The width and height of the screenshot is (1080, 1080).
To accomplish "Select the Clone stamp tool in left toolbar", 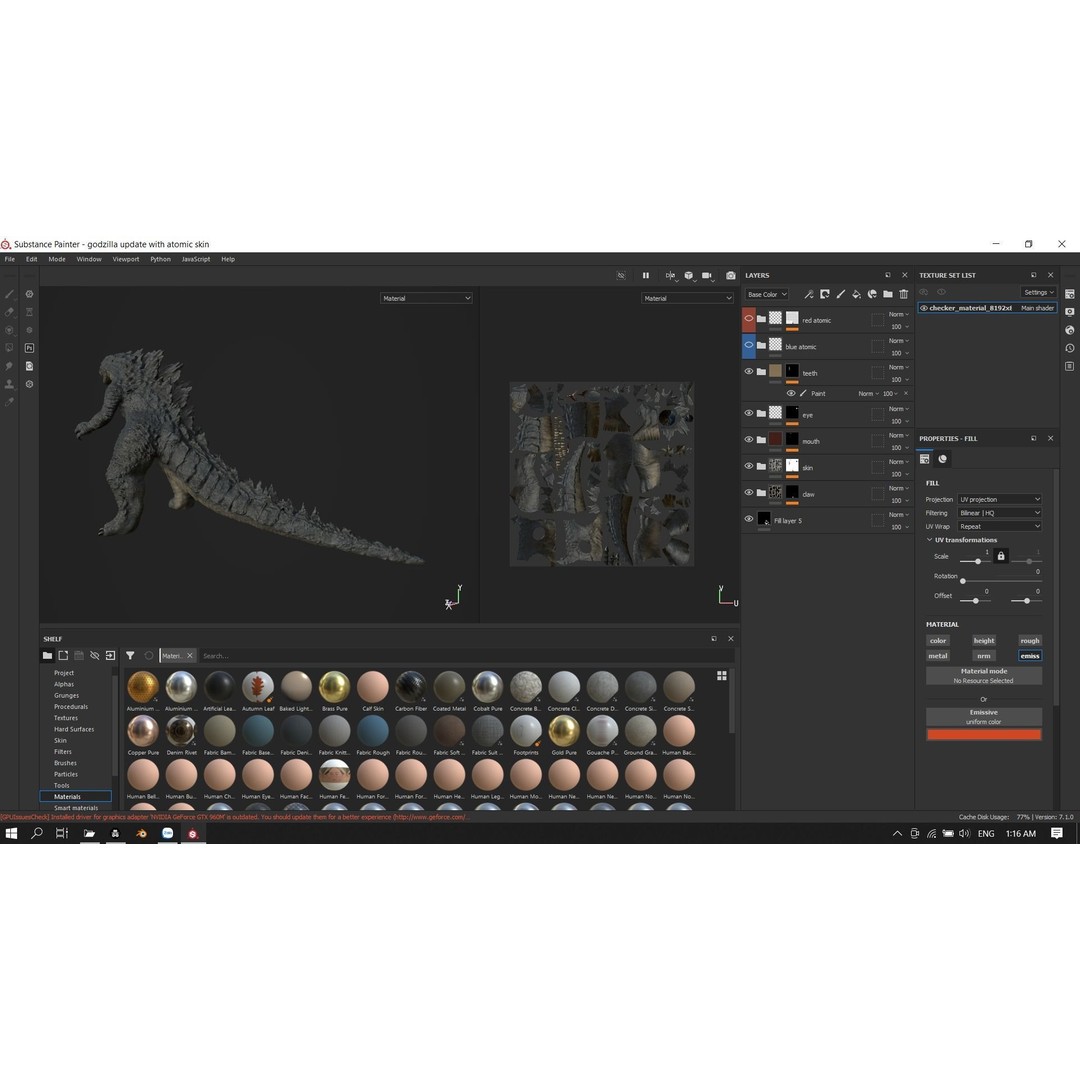I will click(x=10, y=384).
